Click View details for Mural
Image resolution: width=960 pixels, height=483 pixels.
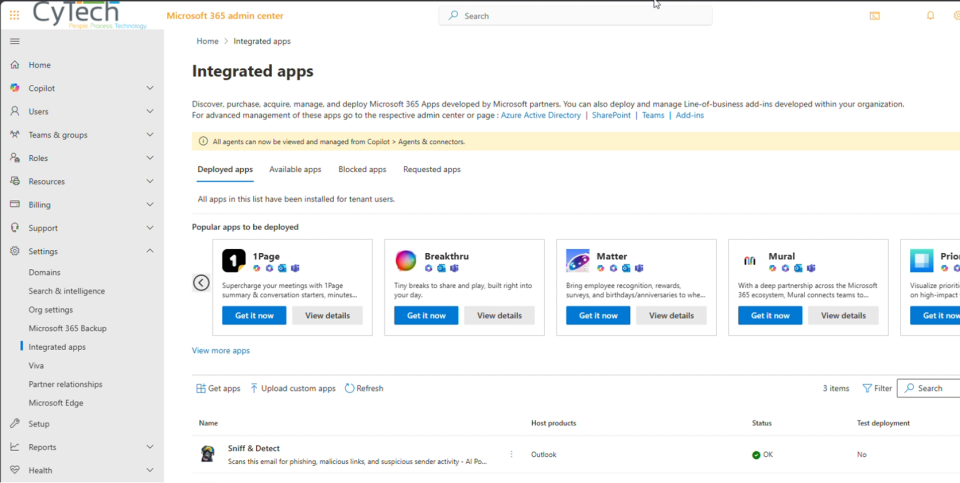pos(843,315)
